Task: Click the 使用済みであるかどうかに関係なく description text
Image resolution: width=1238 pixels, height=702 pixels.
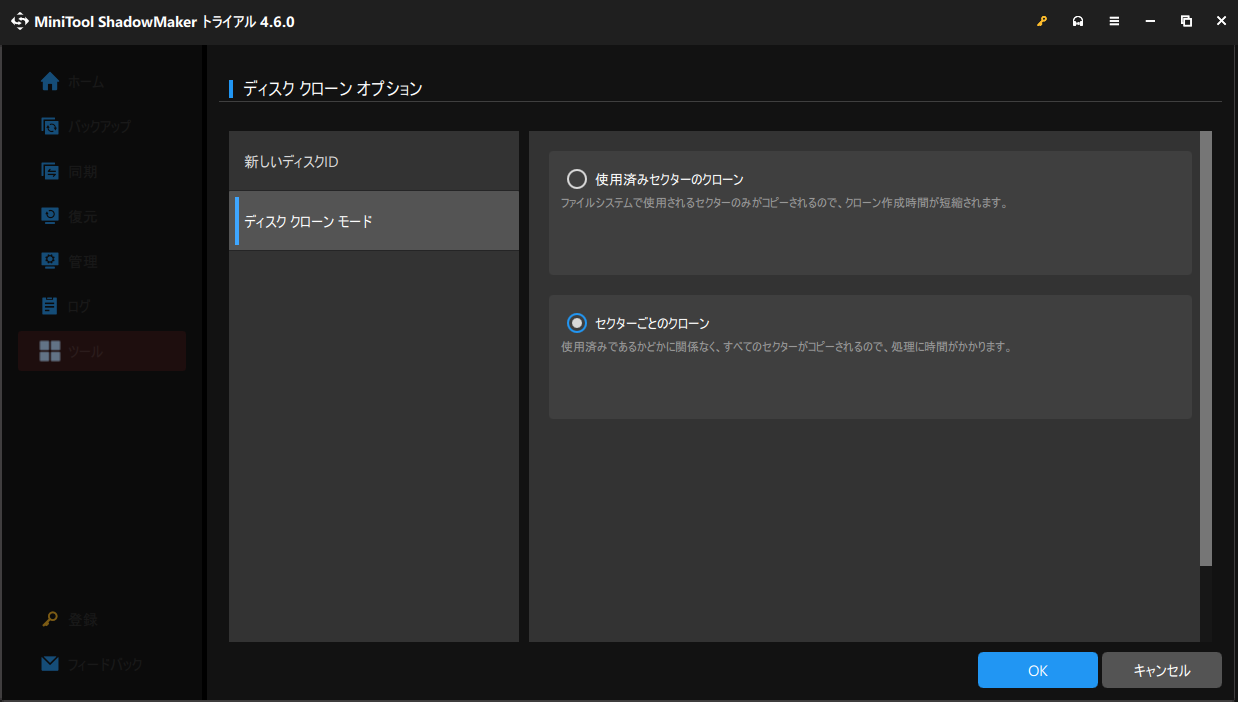Action: (x=787, y=347)
